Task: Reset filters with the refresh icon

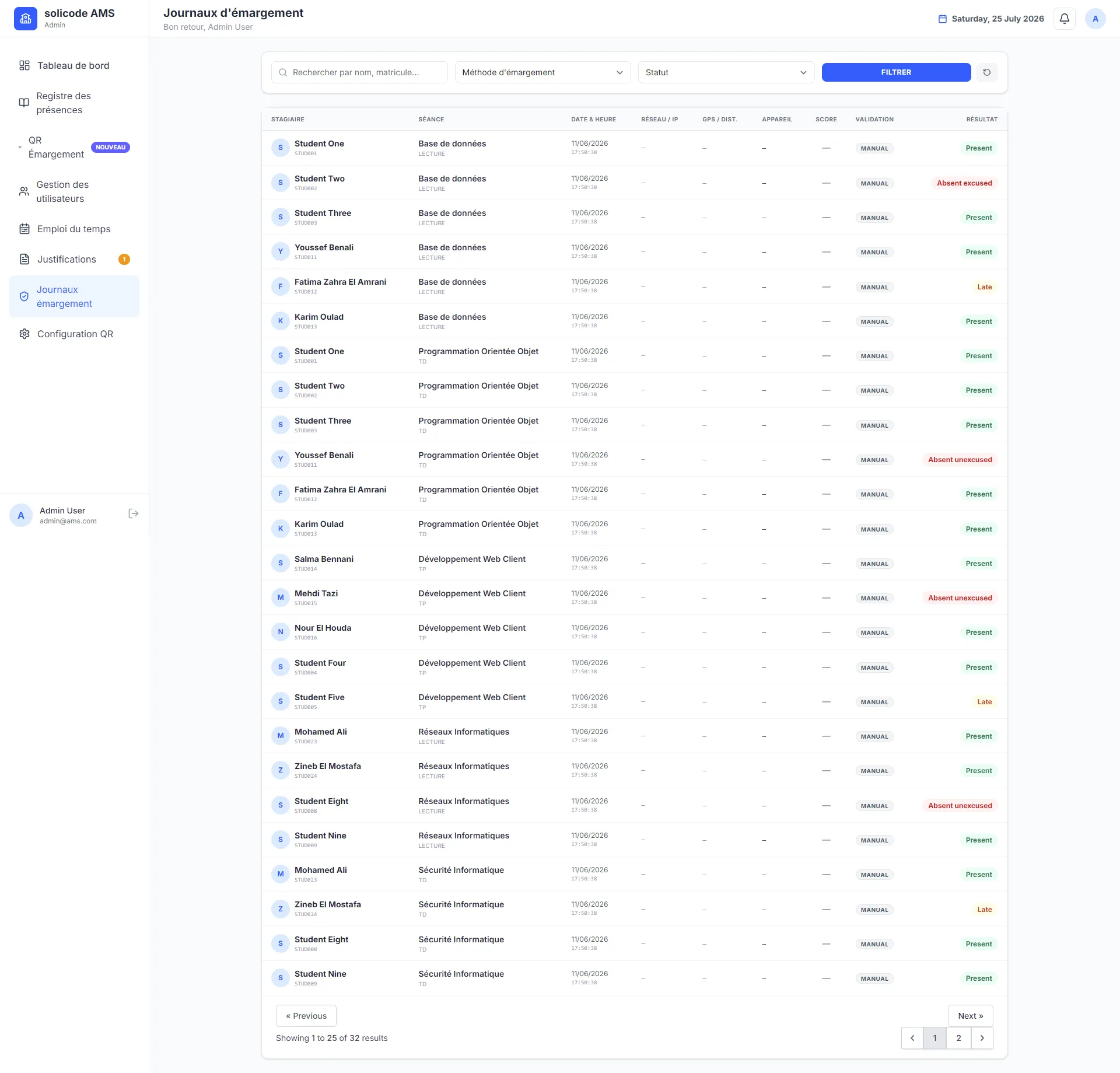Action: [x=986, y=72]
